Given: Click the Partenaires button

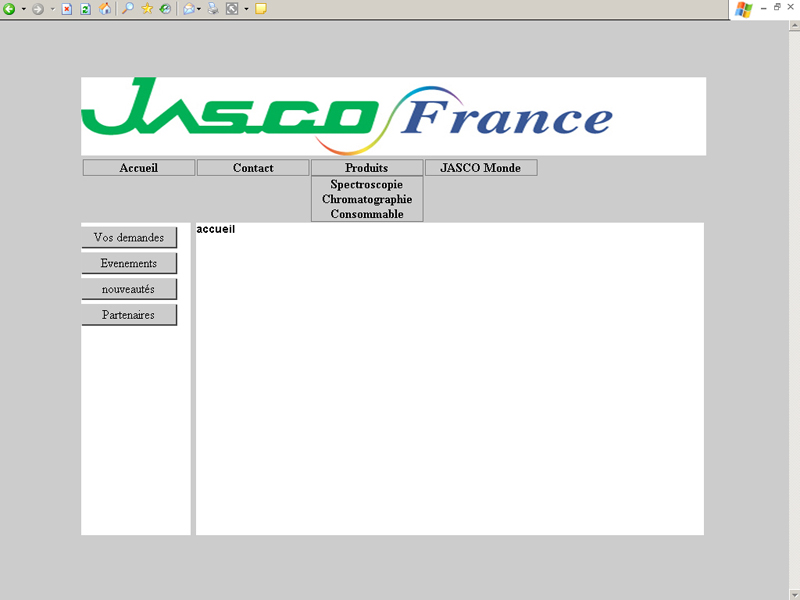Looking at the screenshot, I should point(129,315).
